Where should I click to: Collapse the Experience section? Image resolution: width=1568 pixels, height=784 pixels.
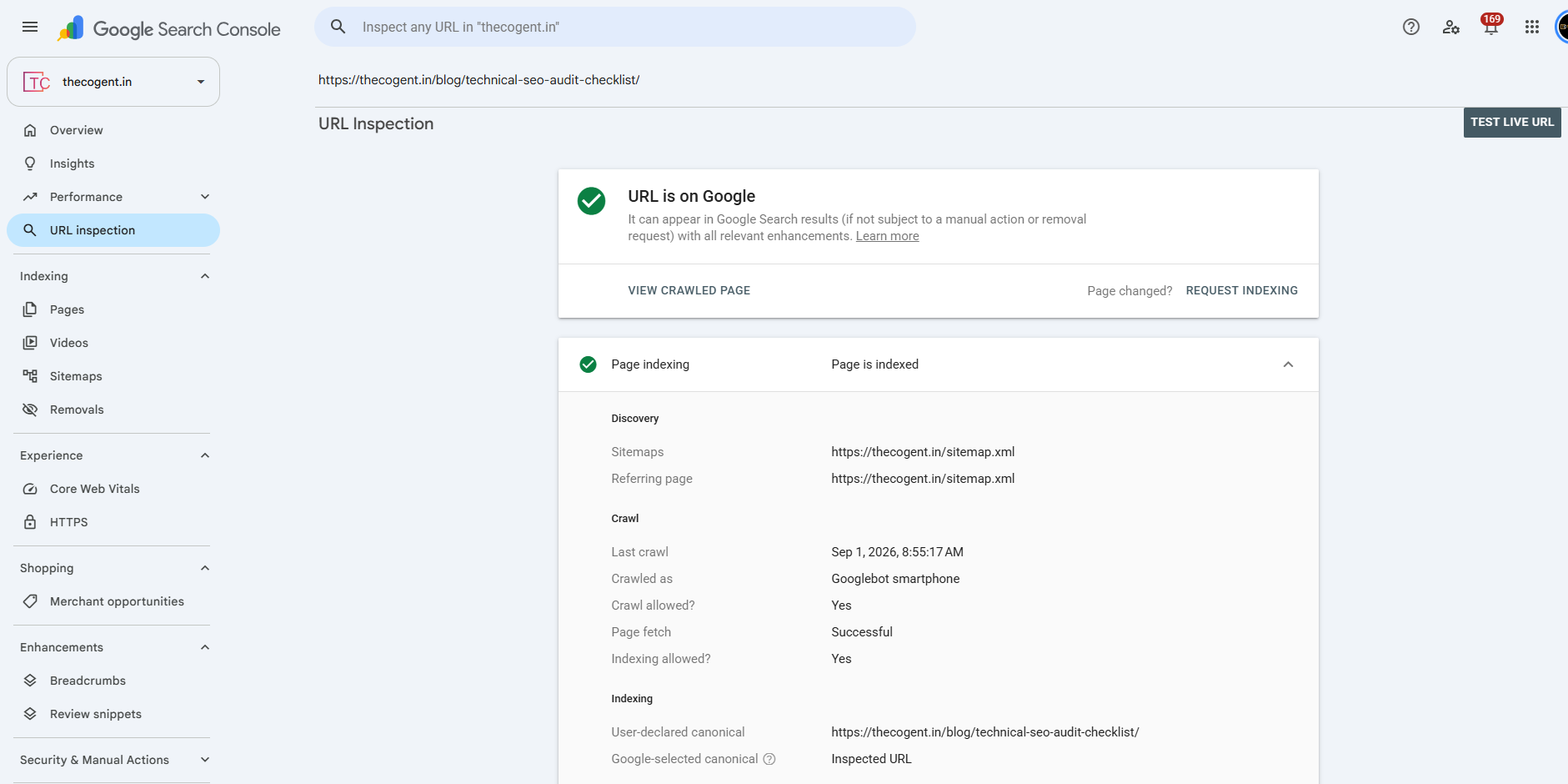coord(205,455)
